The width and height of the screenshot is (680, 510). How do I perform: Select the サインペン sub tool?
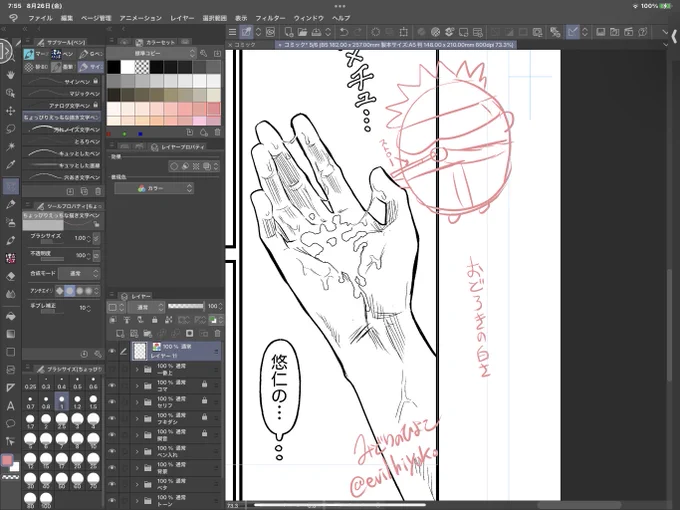(x=62, y=82)
